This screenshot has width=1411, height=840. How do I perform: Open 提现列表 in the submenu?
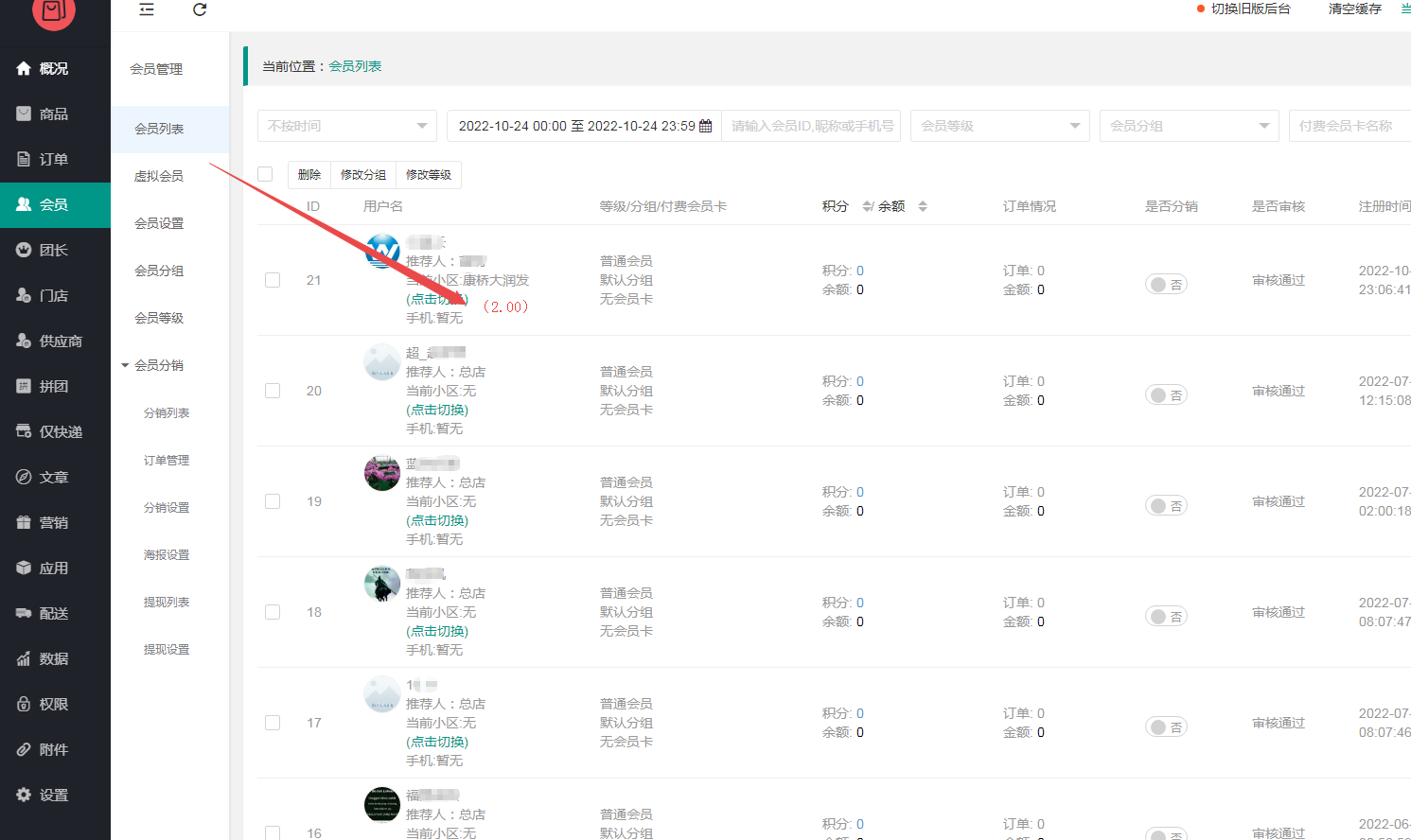click(x=167, y=602)
